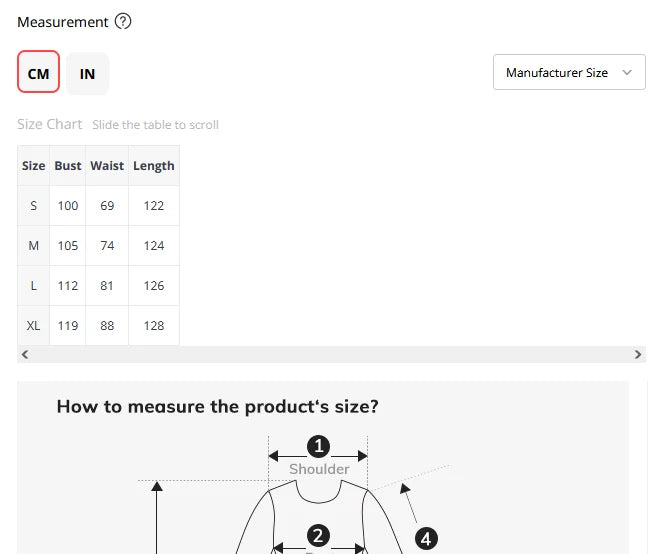Screen dimensions: 648x554
Task: Click the Length column header
Action: pyautogui.click(x=154, y=166)
